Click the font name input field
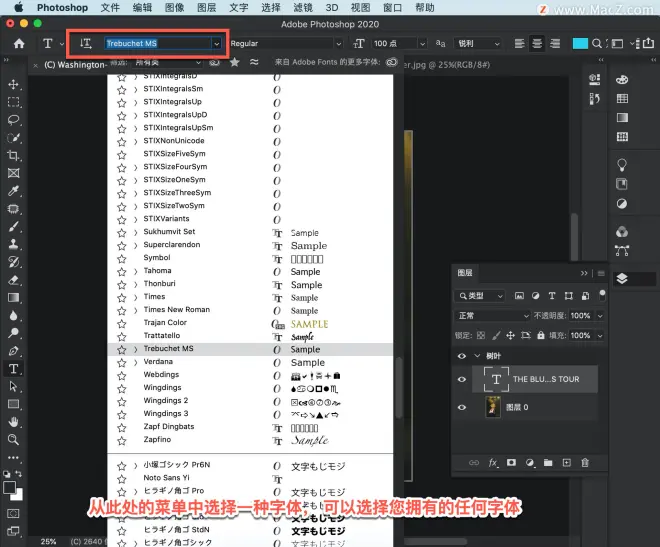Image resolution: width=660 pixels, height=547 pixels. click(158, 43)
